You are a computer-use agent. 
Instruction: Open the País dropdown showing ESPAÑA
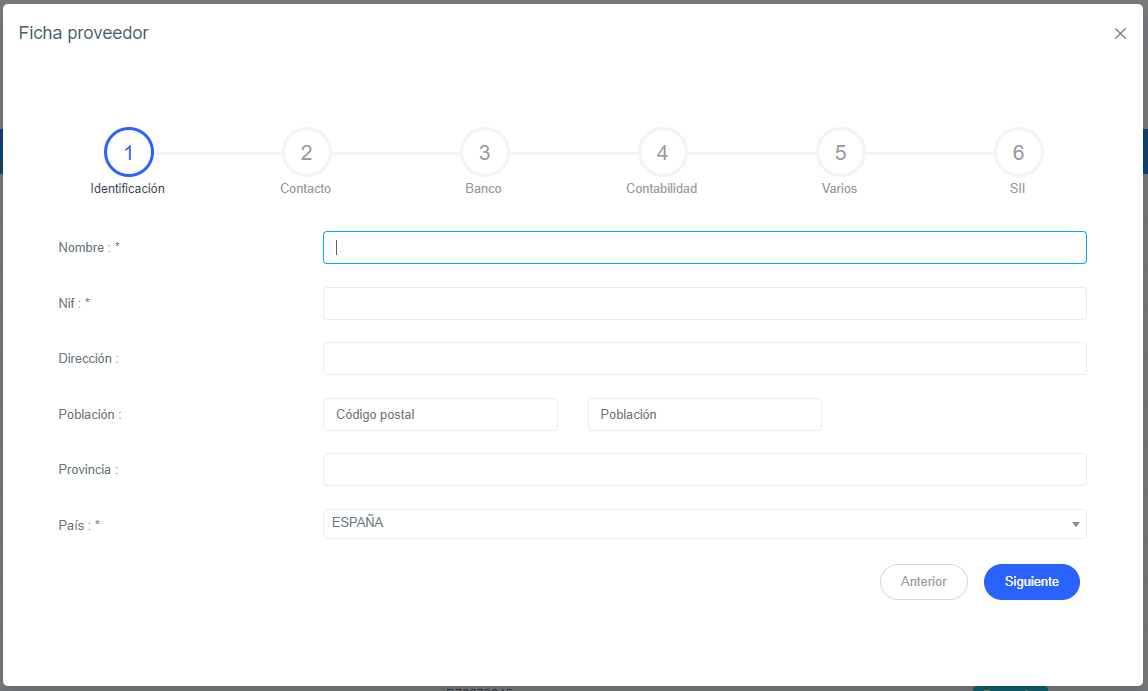click(x=690, y=524)
